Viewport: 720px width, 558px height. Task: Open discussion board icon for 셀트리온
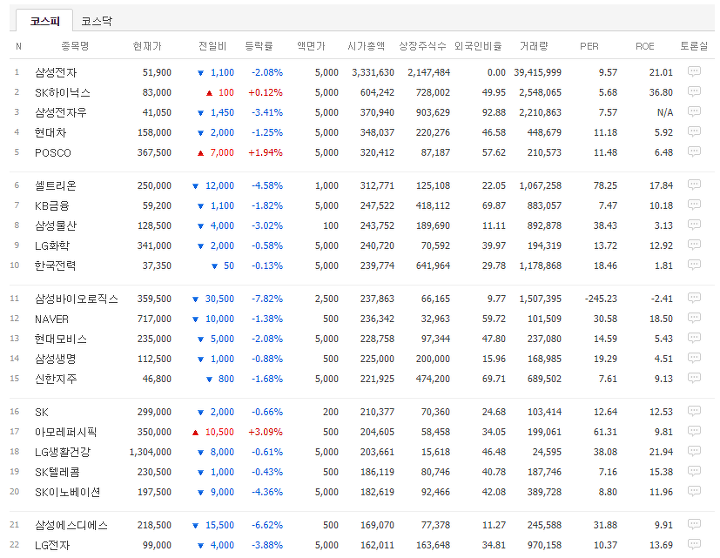(694, 185)
